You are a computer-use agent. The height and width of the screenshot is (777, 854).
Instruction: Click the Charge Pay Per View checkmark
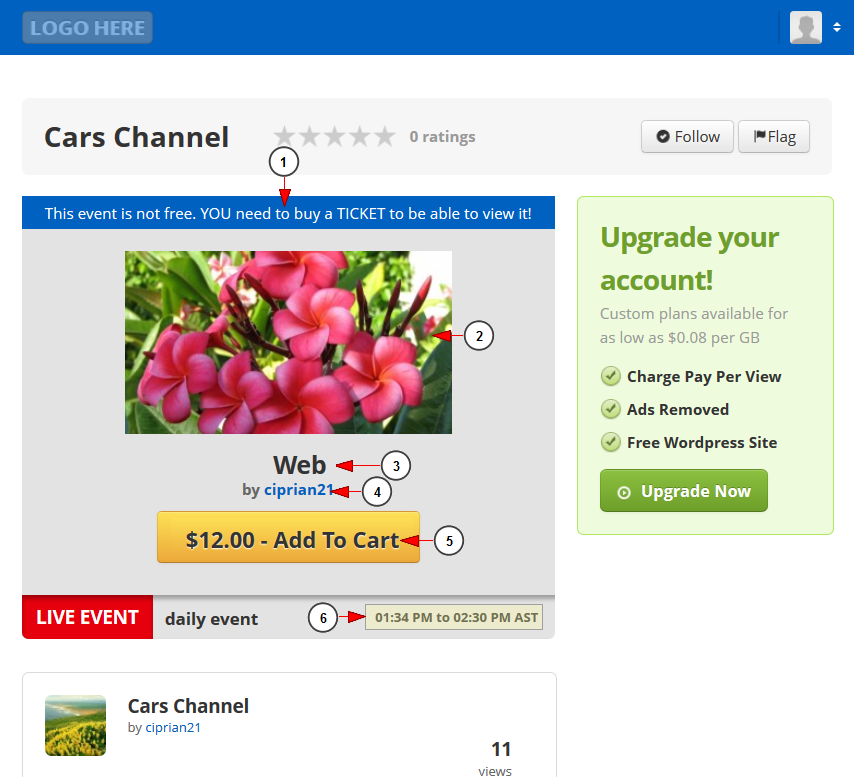[611, 376]
